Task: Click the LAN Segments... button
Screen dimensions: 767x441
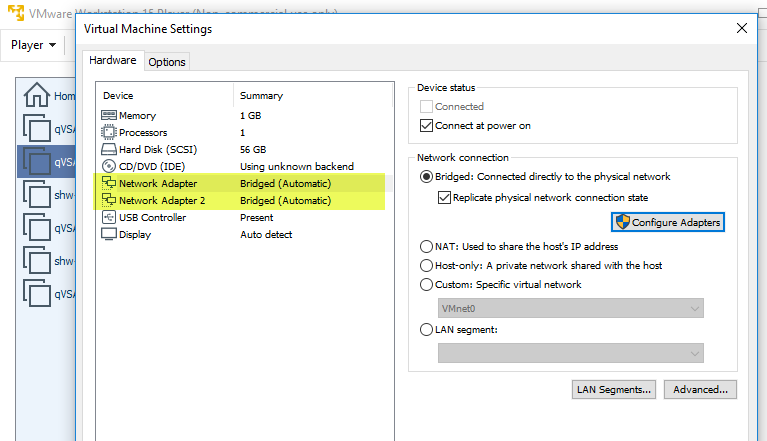Action: tap(614, 390)
